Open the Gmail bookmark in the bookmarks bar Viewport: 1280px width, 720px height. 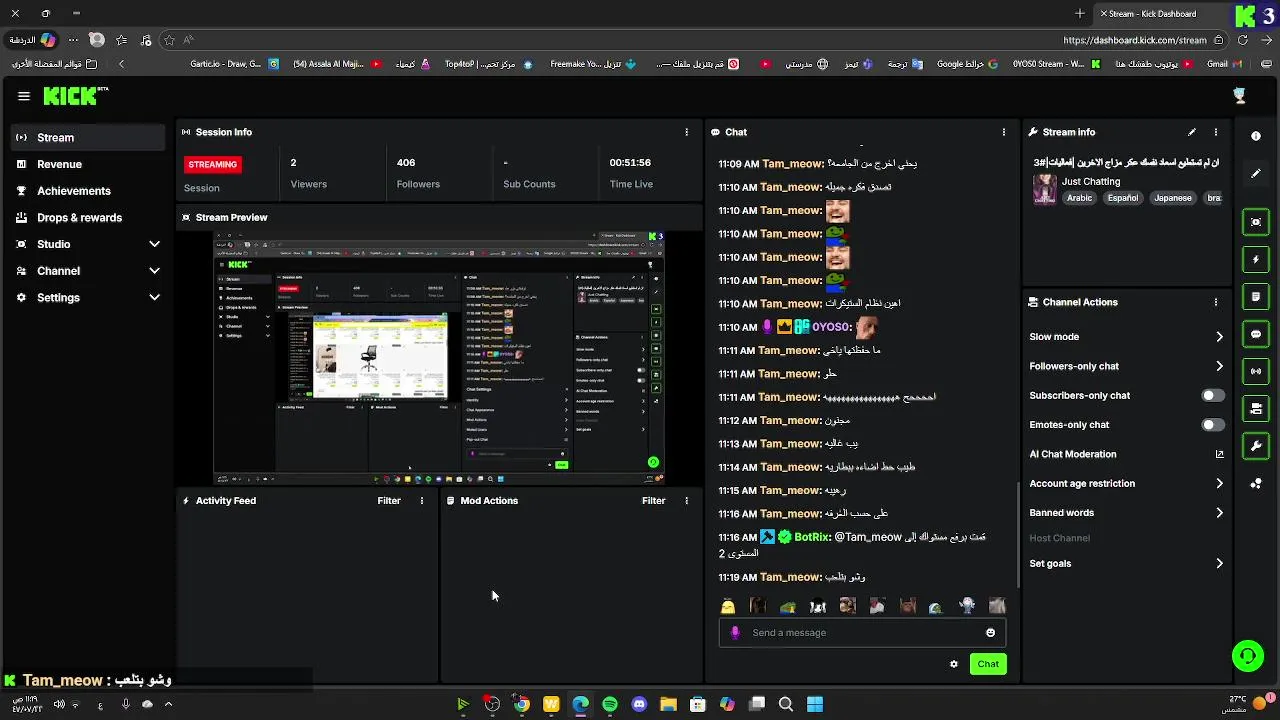1224,64
